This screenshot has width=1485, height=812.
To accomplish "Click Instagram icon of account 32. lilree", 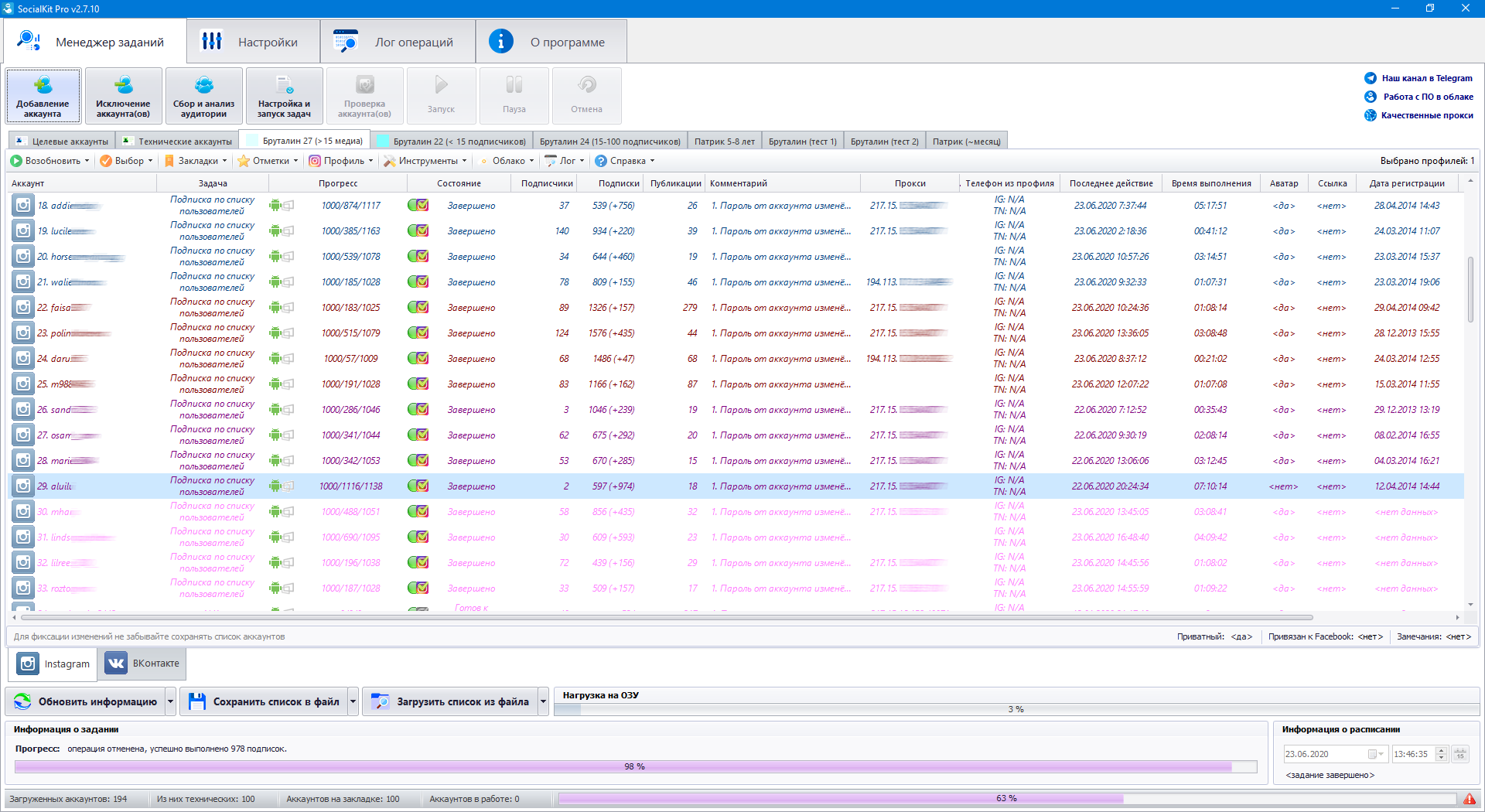I will tap(23, 562).
